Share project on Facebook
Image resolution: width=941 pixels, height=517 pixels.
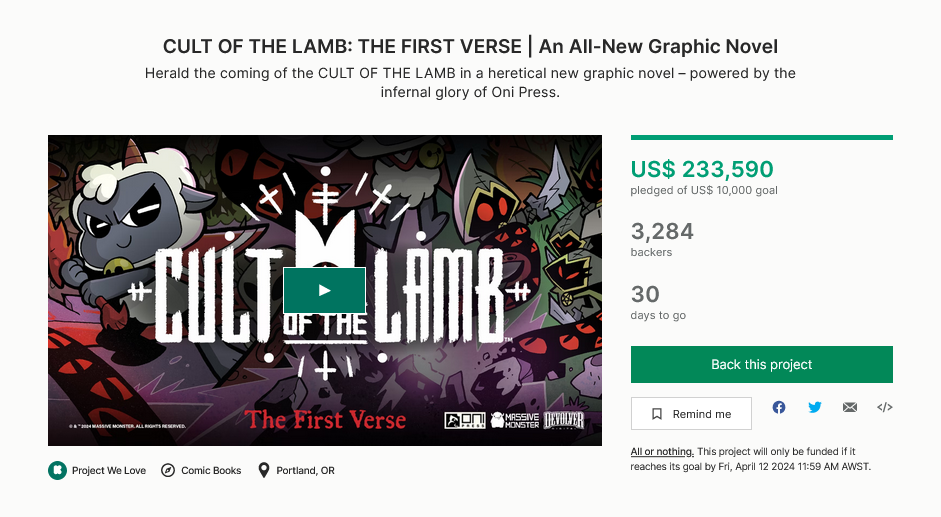779,407
